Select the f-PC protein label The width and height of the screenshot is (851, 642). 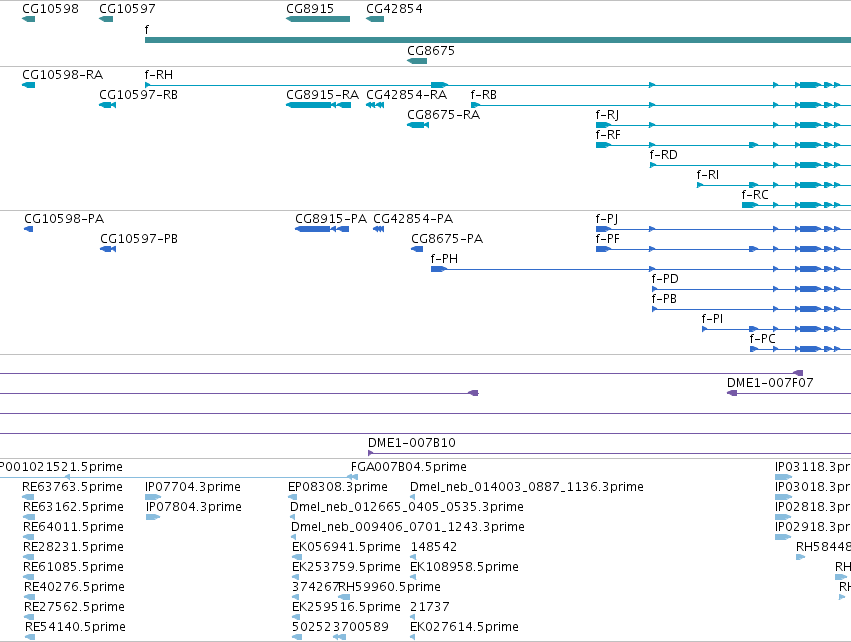763,339
